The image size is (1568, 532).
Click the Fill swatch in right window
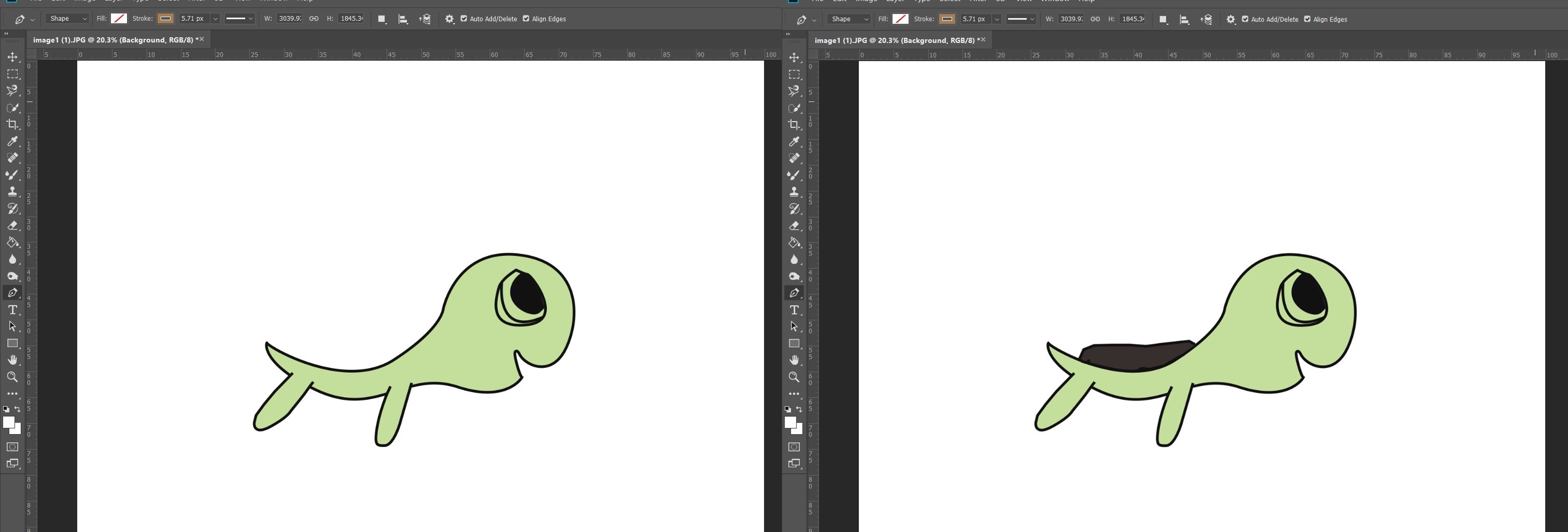[900, 20]
